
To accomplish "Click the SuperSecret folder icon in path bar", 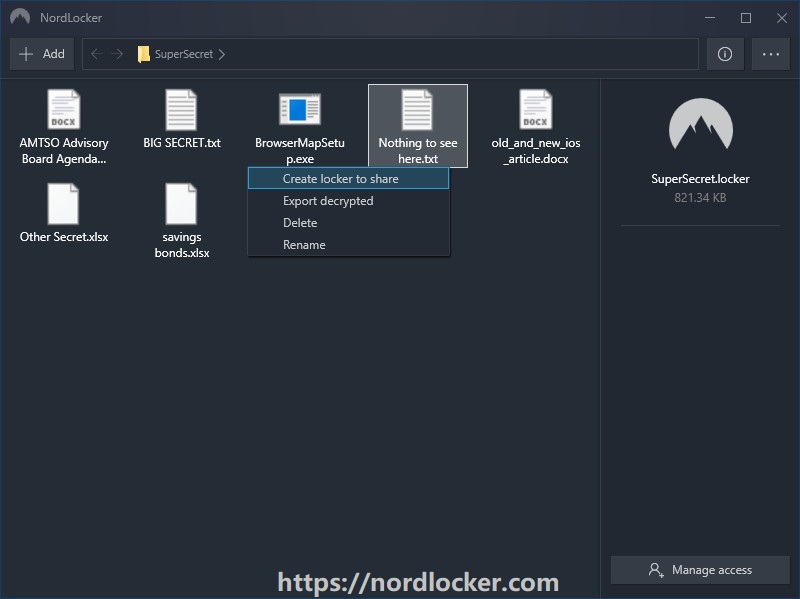I will 143,54.
